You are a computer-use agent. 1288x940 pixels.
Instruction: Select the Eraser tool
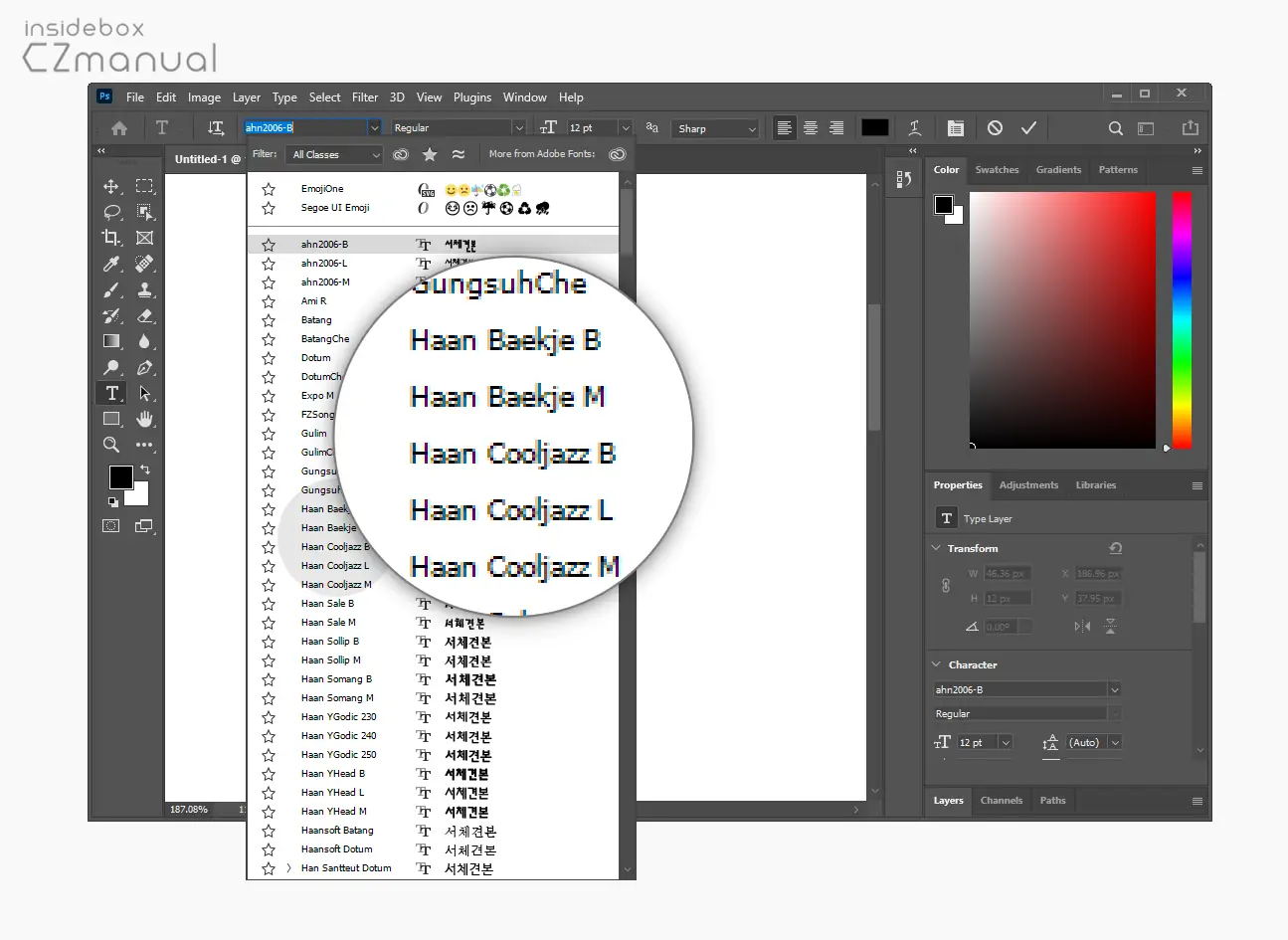[145, 315]
